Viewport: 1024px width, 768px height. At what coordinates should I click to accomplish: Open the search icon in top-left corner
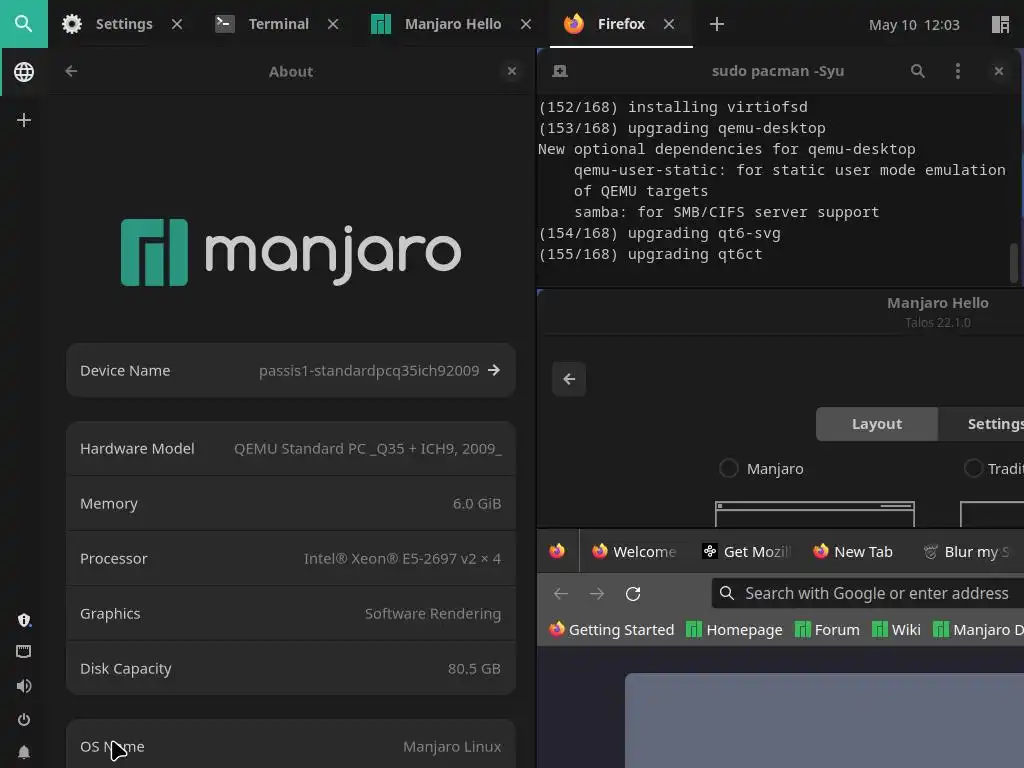pos(24,24)
